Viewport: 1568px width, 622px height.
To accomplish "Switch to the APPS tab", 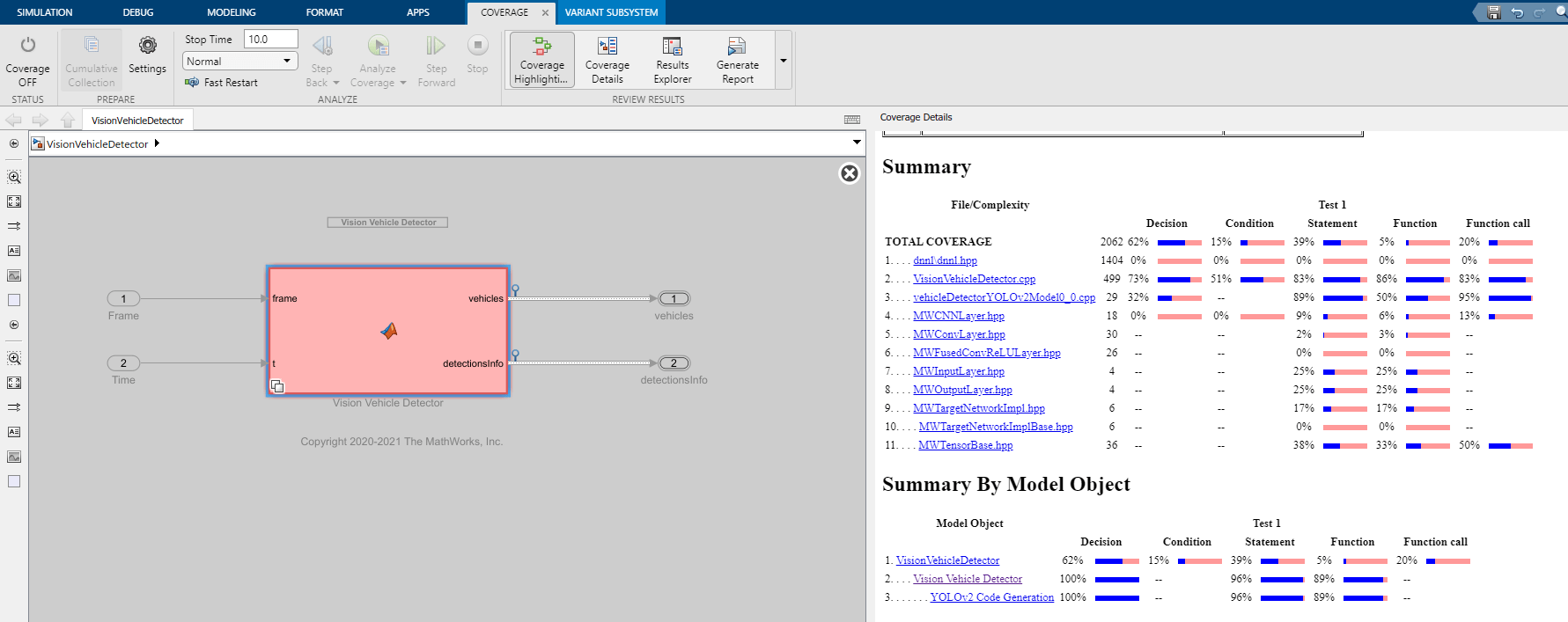I will [418, 12].
